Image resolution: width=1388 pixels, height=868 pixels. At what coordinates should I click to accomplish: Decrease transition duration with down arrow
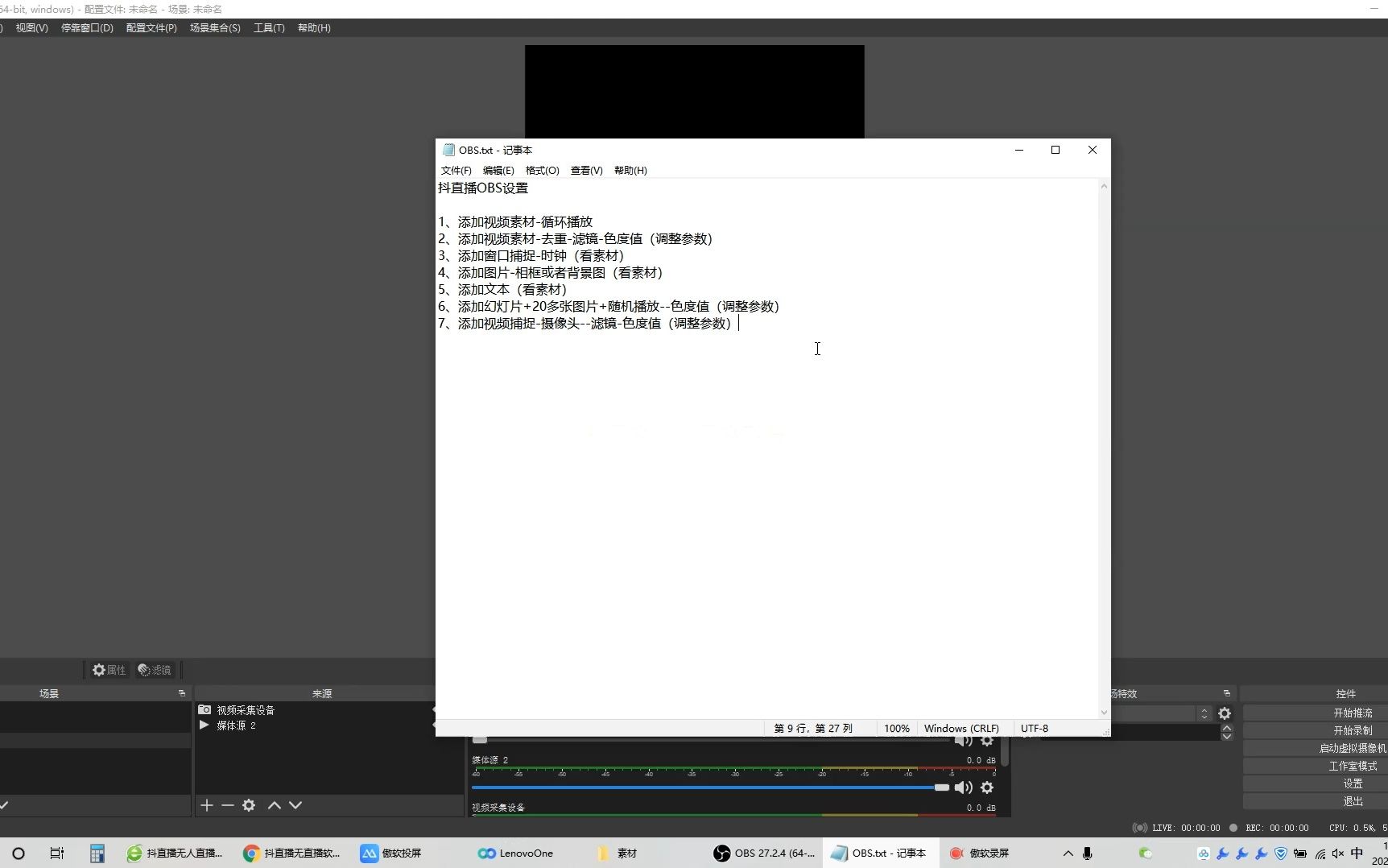[1227, 736]
